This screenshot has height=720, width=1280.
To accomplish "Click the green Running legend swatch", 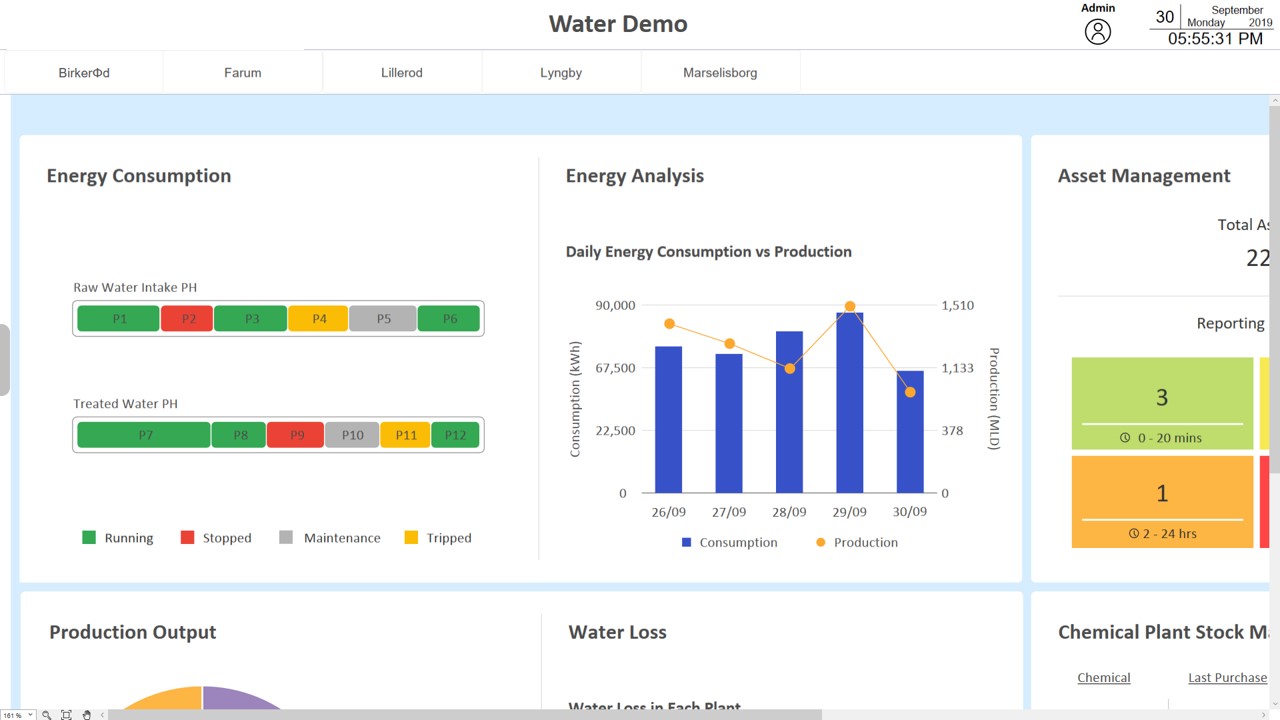I will tap(89, 538).
